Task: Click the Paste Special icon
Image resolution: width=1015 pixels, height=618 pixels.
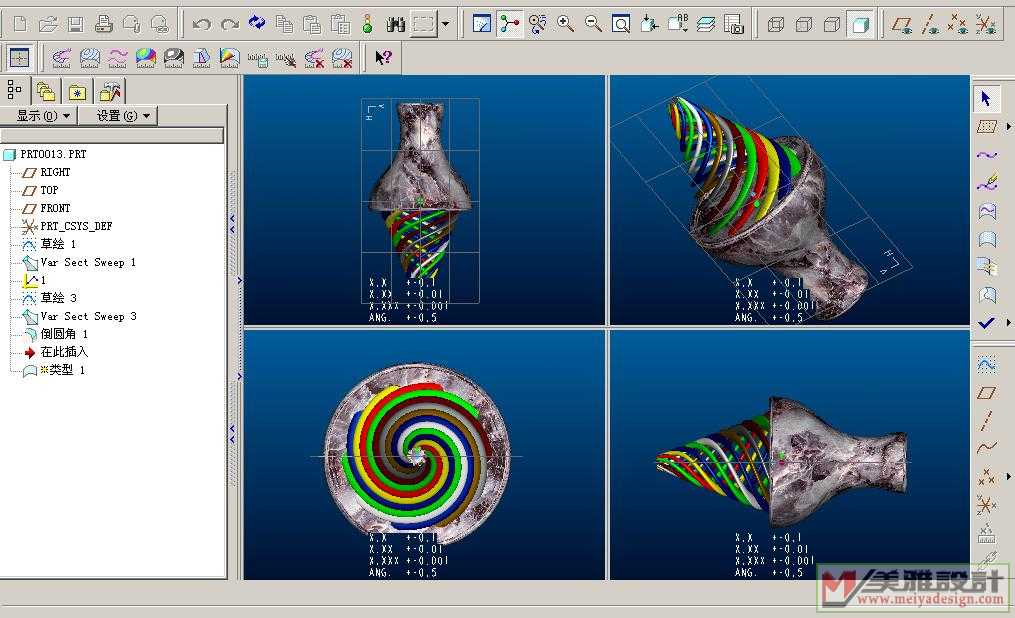Action: tap(340, 25)
